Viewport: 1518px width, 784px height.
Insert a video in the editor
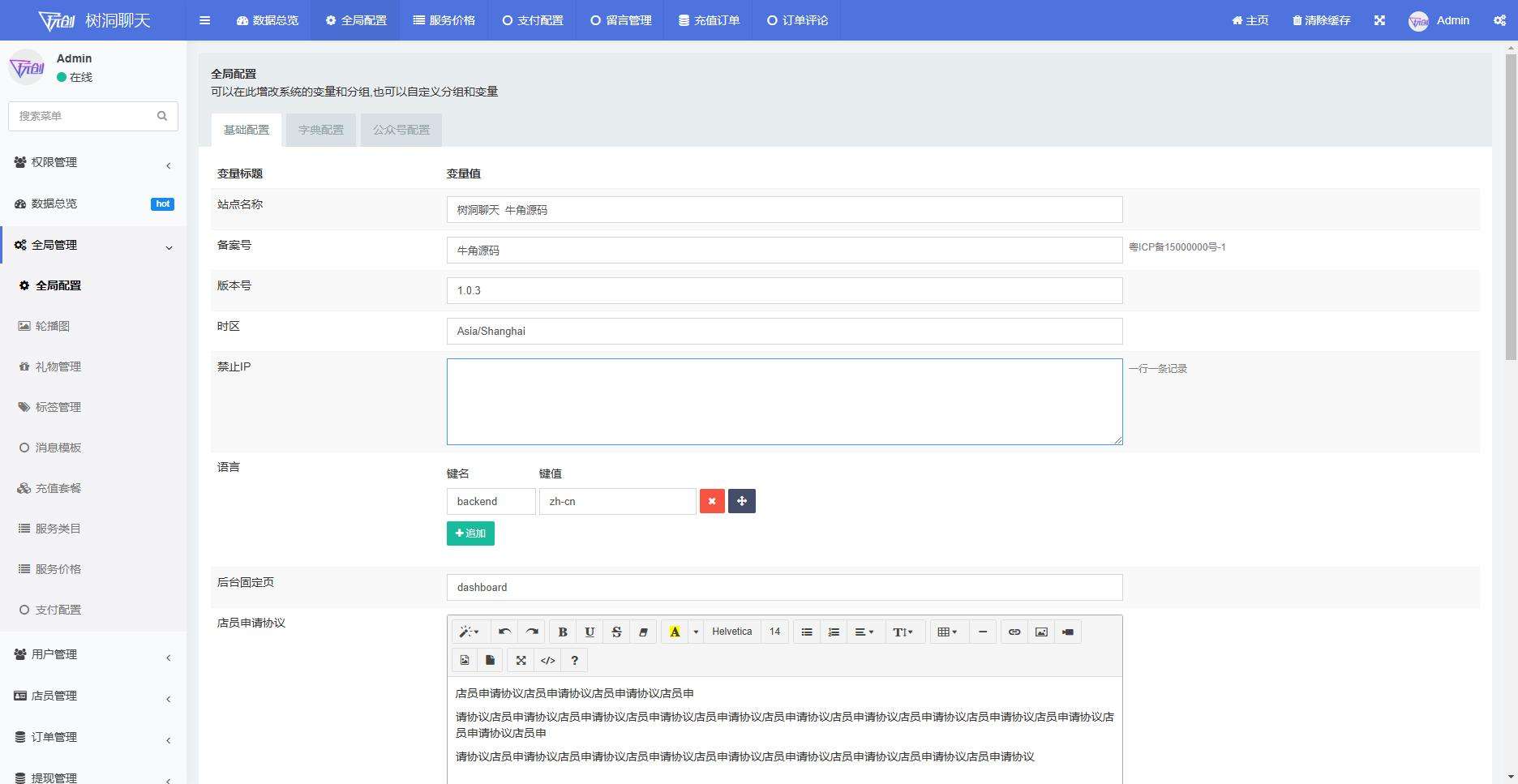[1068, 632]
